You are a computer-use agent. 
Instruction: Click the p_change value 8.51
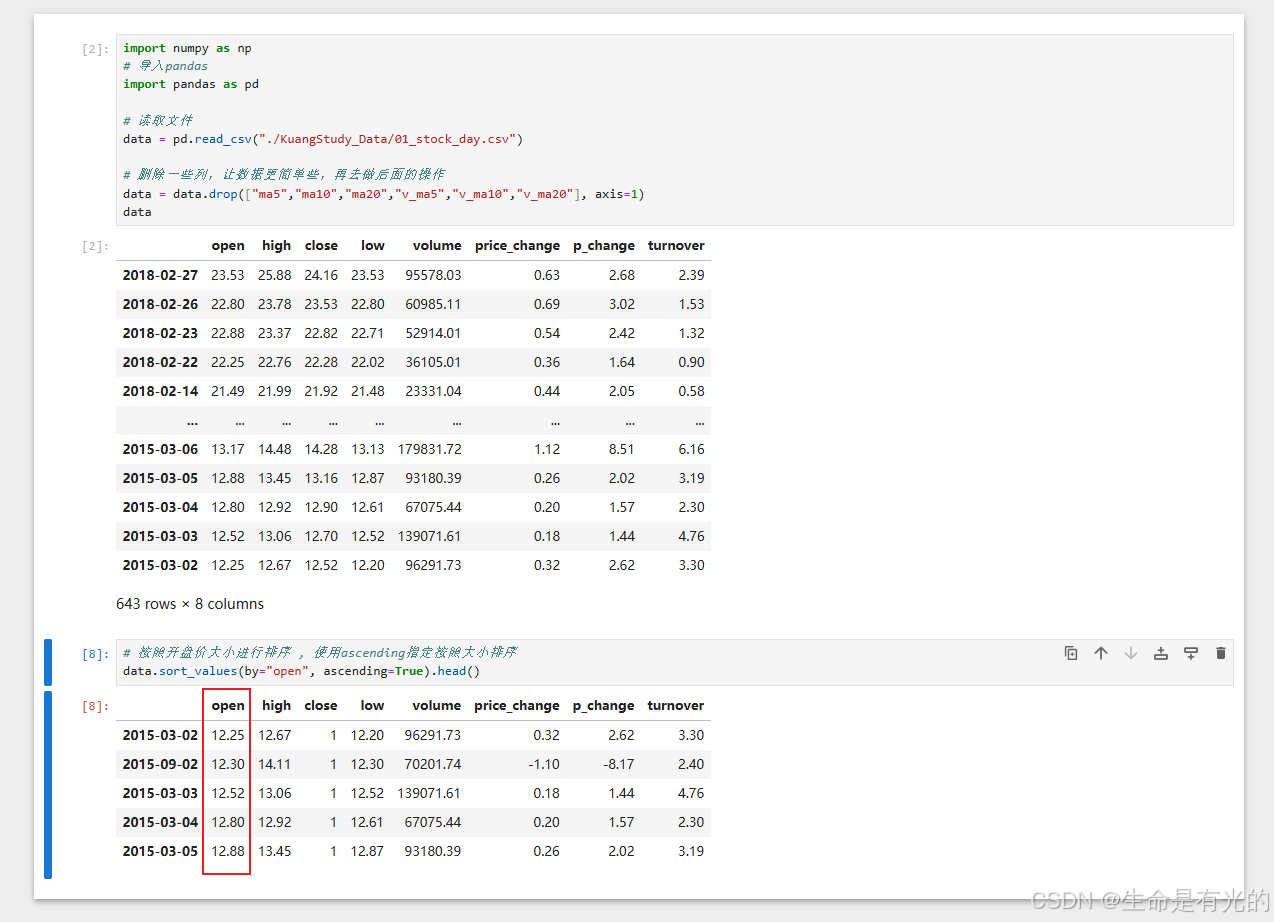[x=621, y=449]
